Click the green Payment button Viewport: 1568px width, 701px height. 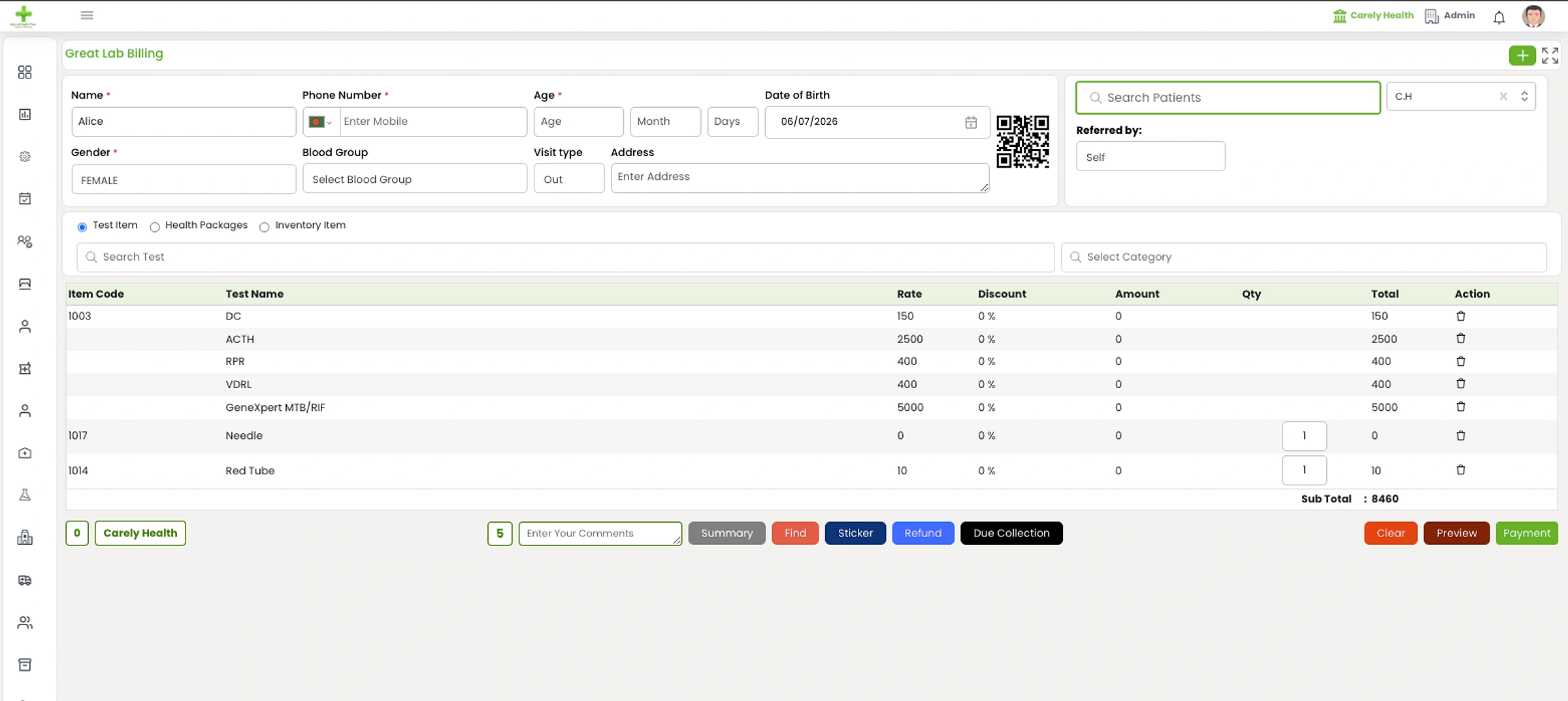pyautogui.click(x=1527, y=533)
